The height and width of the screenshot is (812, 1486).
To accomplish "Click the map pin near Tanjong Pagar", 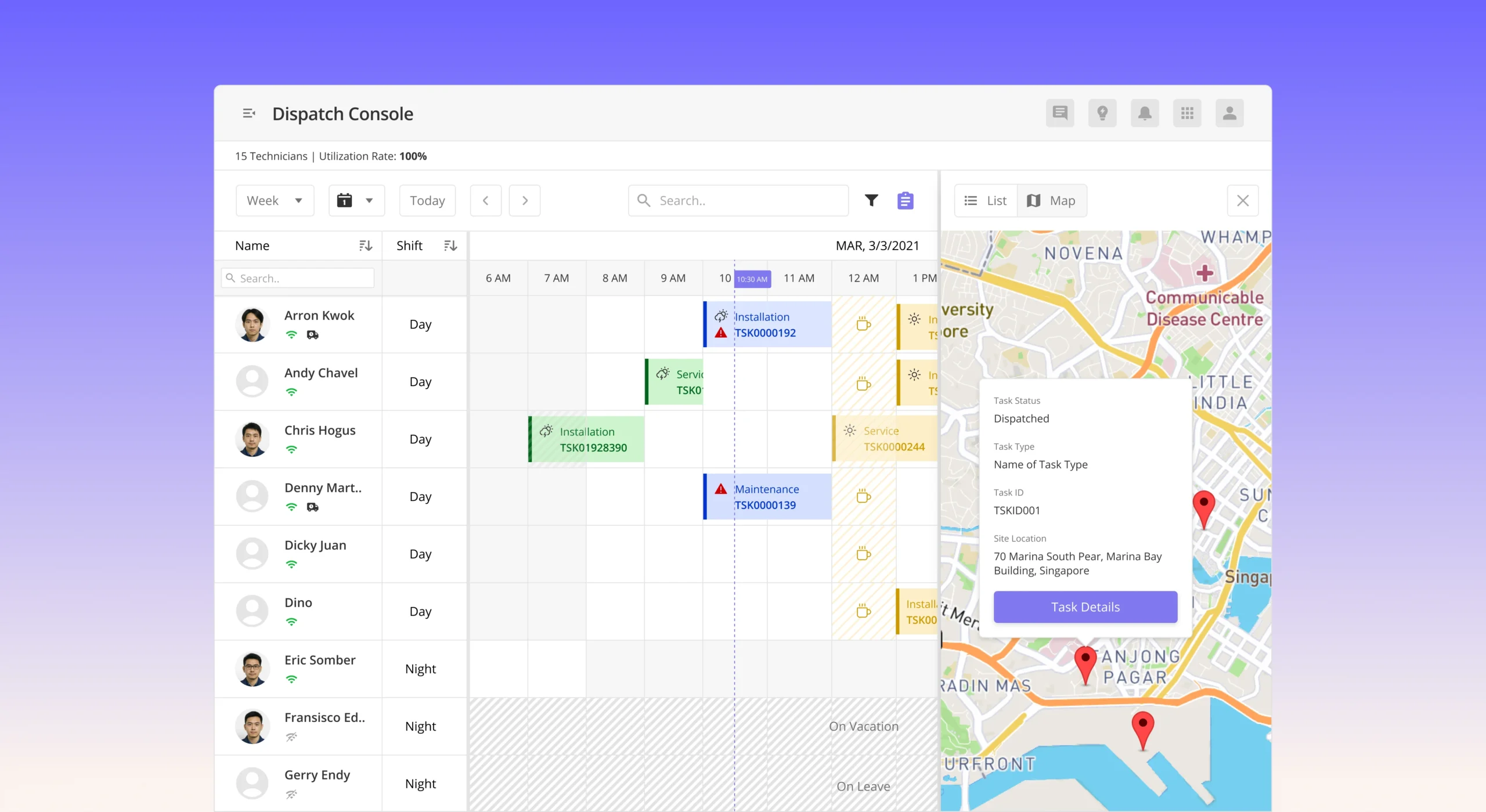I will click(1085, 665).
